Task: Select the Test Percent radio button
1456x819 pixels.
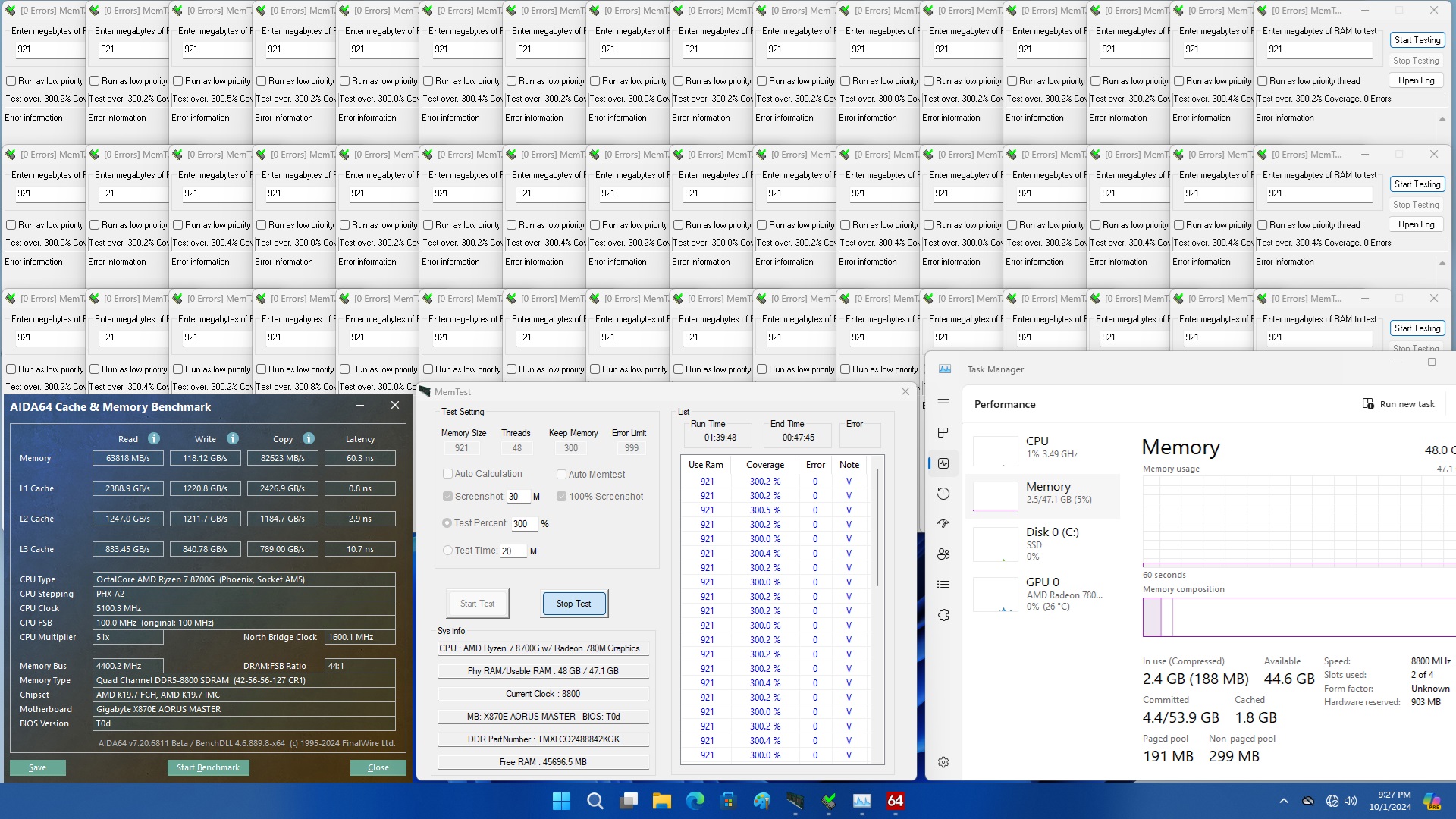Action: coord(447,523)
